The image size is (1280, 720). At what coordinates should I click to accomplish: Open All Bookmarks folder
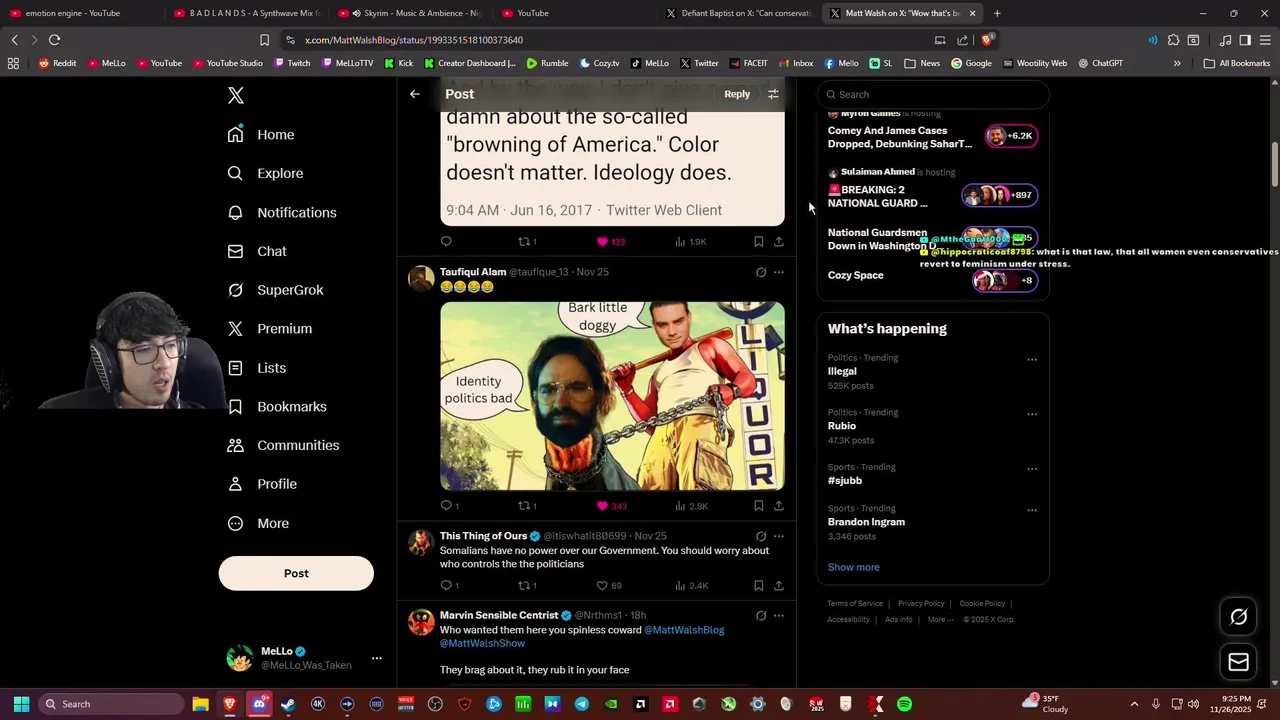(x=1237, y=63)
